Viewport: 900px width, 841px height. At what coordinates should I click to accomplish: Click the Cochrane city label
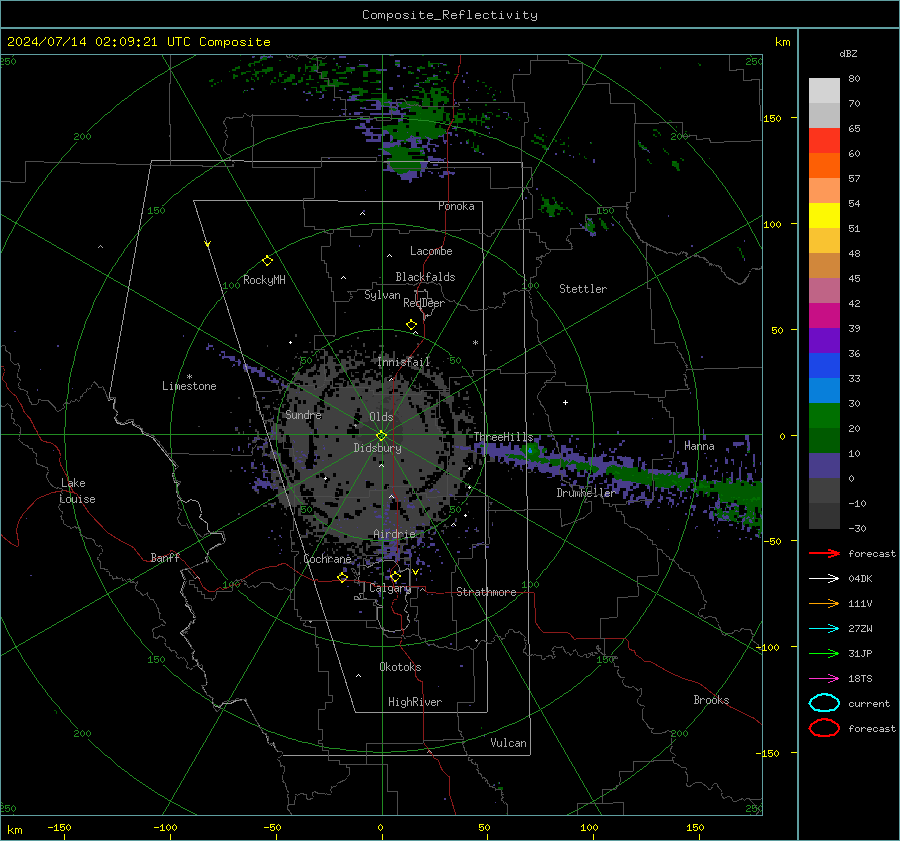327,559
